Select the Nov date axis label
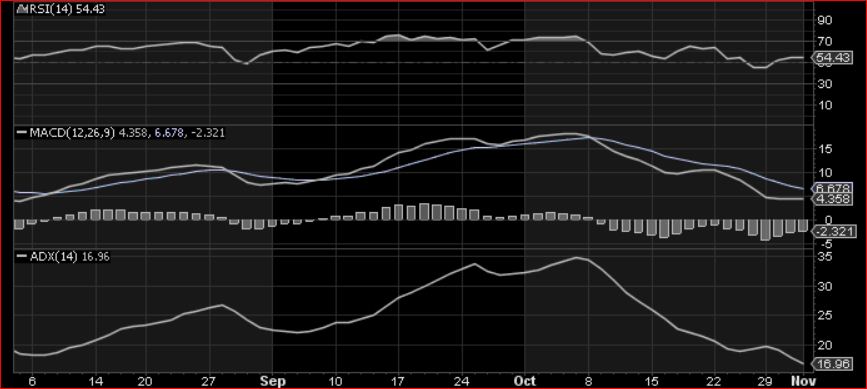The width and height of the screenshot is (867, 389). (799, 381)
